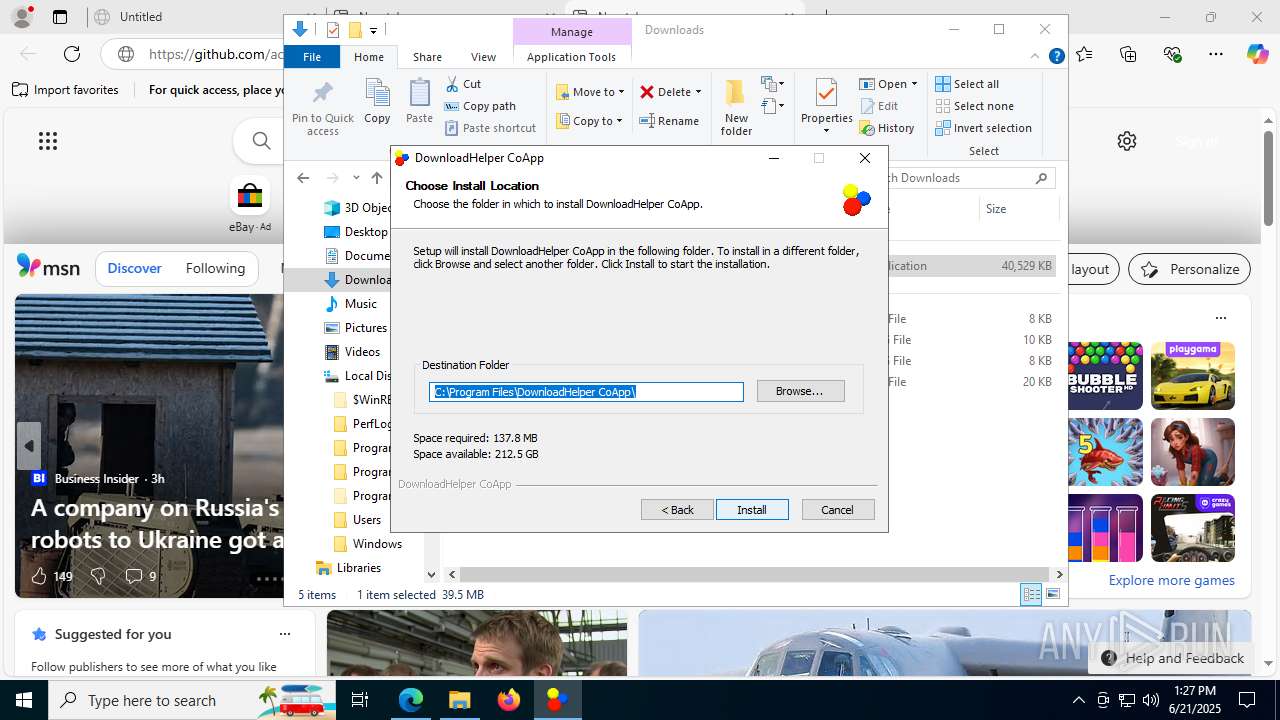Click History in the Open group
Viewport: 1280px width, 720px height.
click(887, 128)
